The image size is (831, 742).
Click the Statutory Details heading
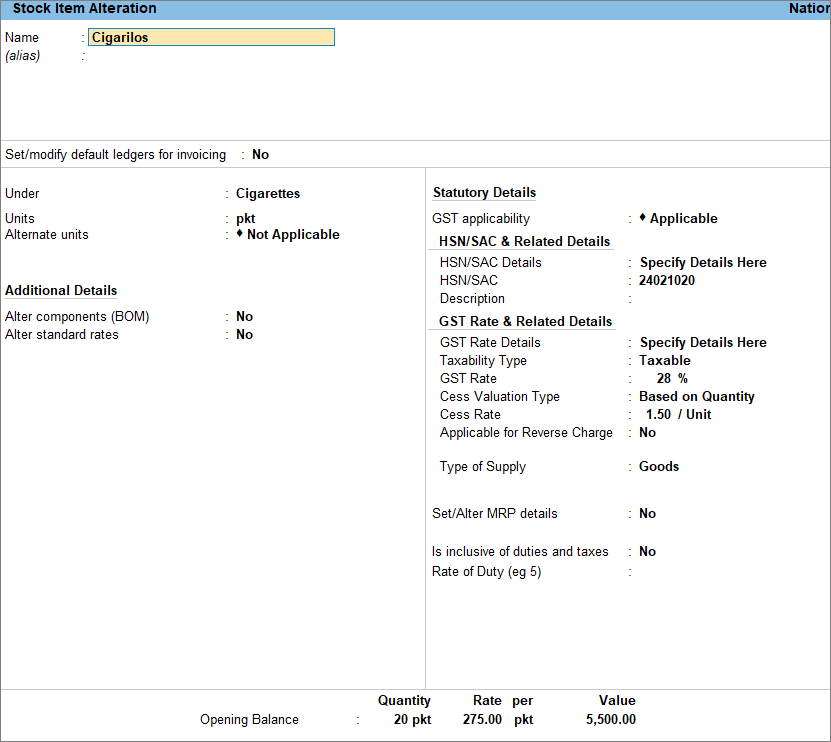[x=484, y=192]
